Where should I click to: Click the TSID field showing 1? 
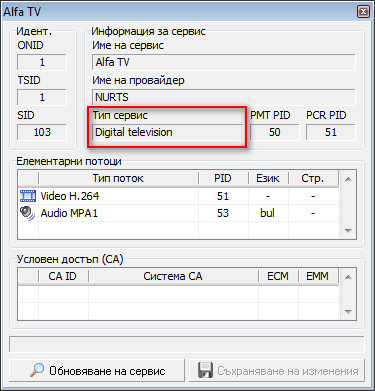[x=42, y=97]
